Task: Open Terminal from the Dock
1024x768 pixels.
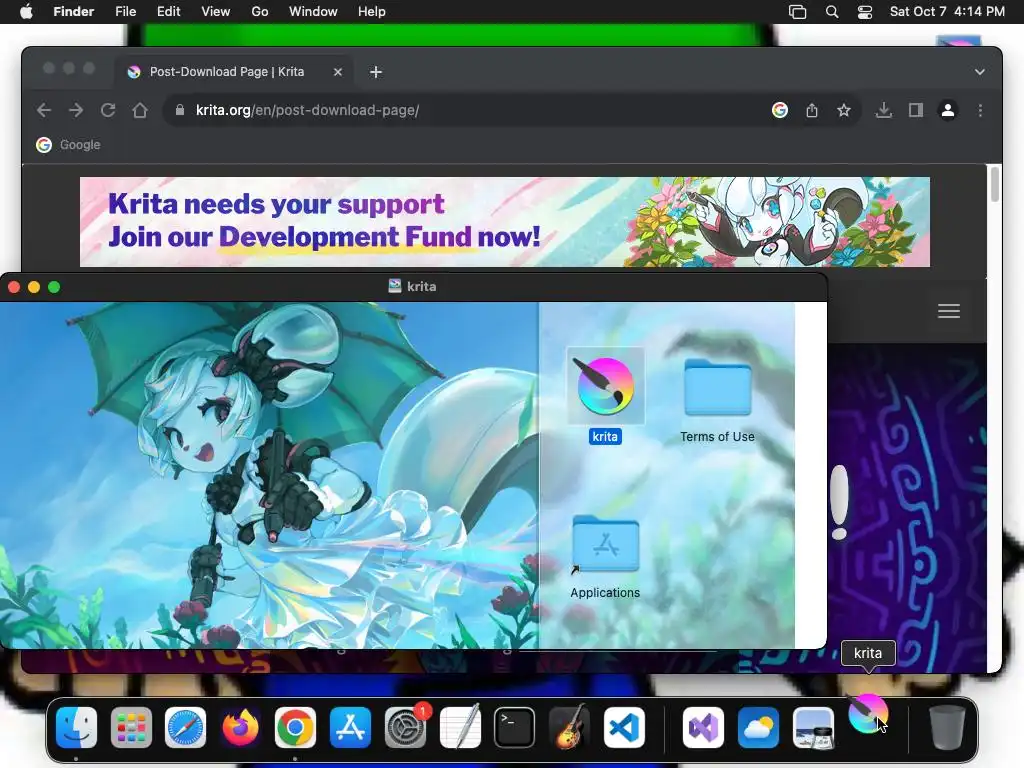Action: point(515,727)
